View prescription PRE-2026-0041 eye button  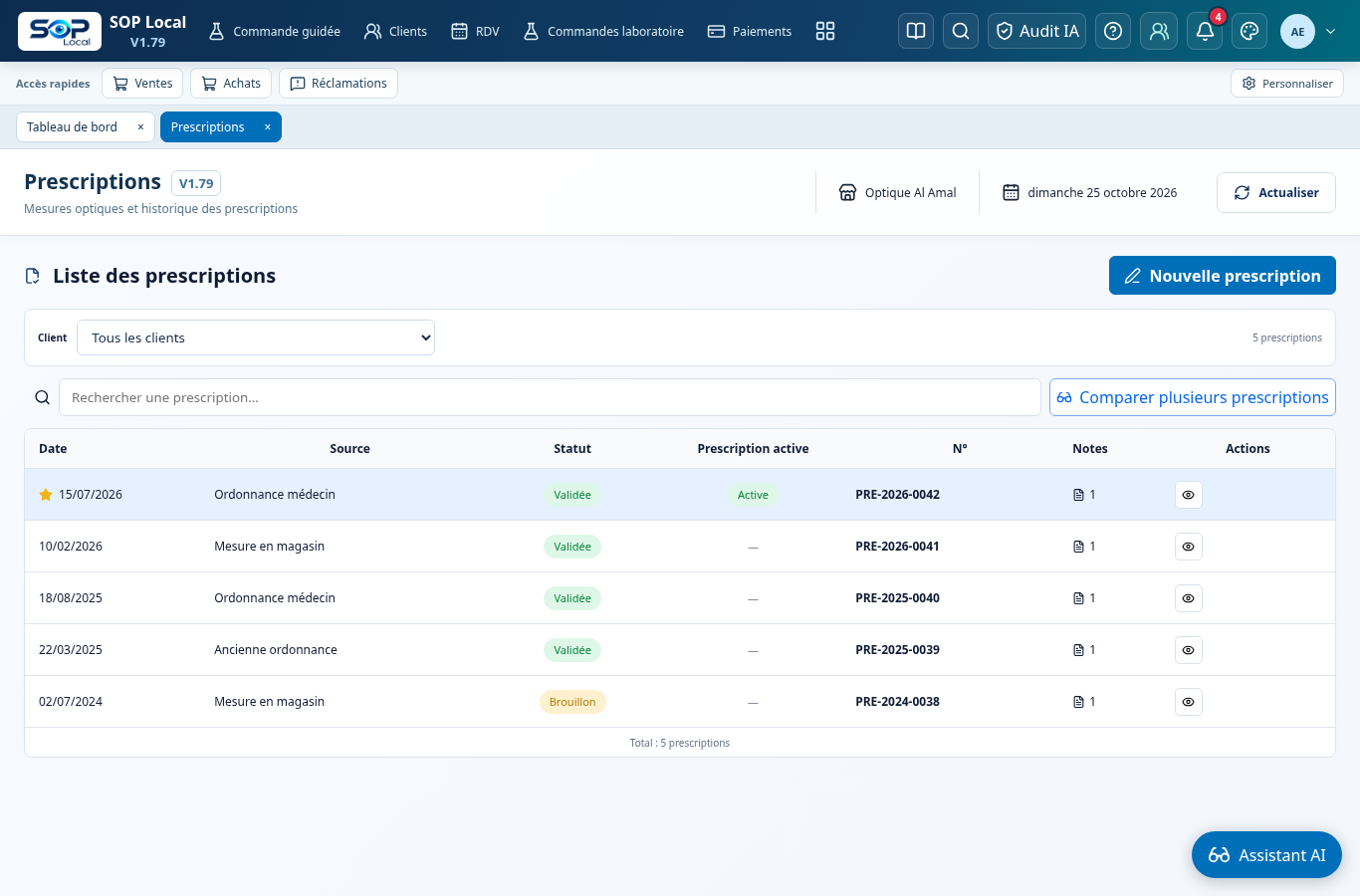click(1189, 547)
